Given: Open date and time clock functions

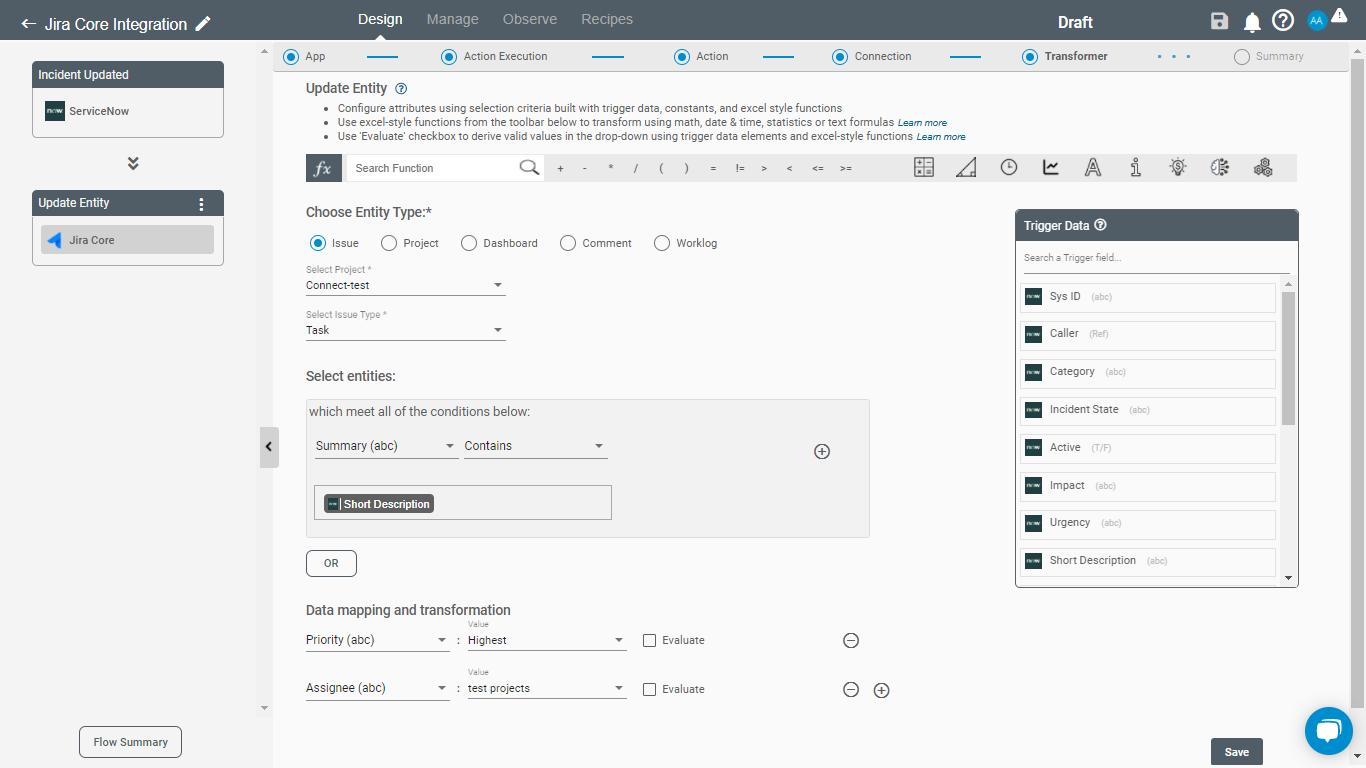Looking at the screenshot, I should (1009, 168).
